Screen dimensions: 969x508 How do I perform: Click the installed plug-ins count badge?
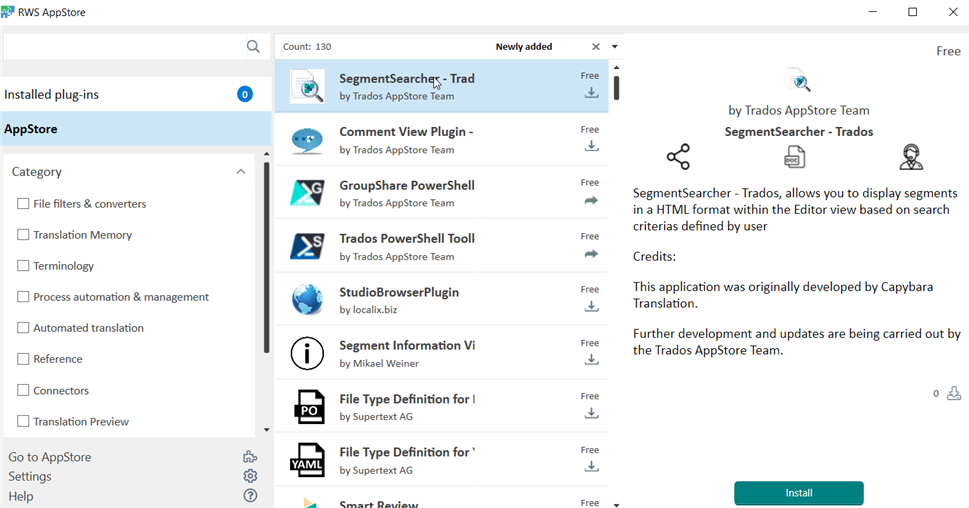(x=245, y=94)
